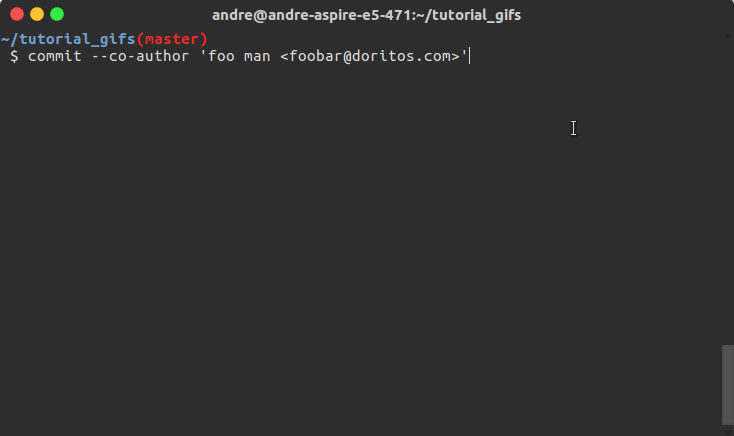734x436 pixels.
Task: Click foobar in the email address
Action: pyautogui.click(x=316, y=56)
